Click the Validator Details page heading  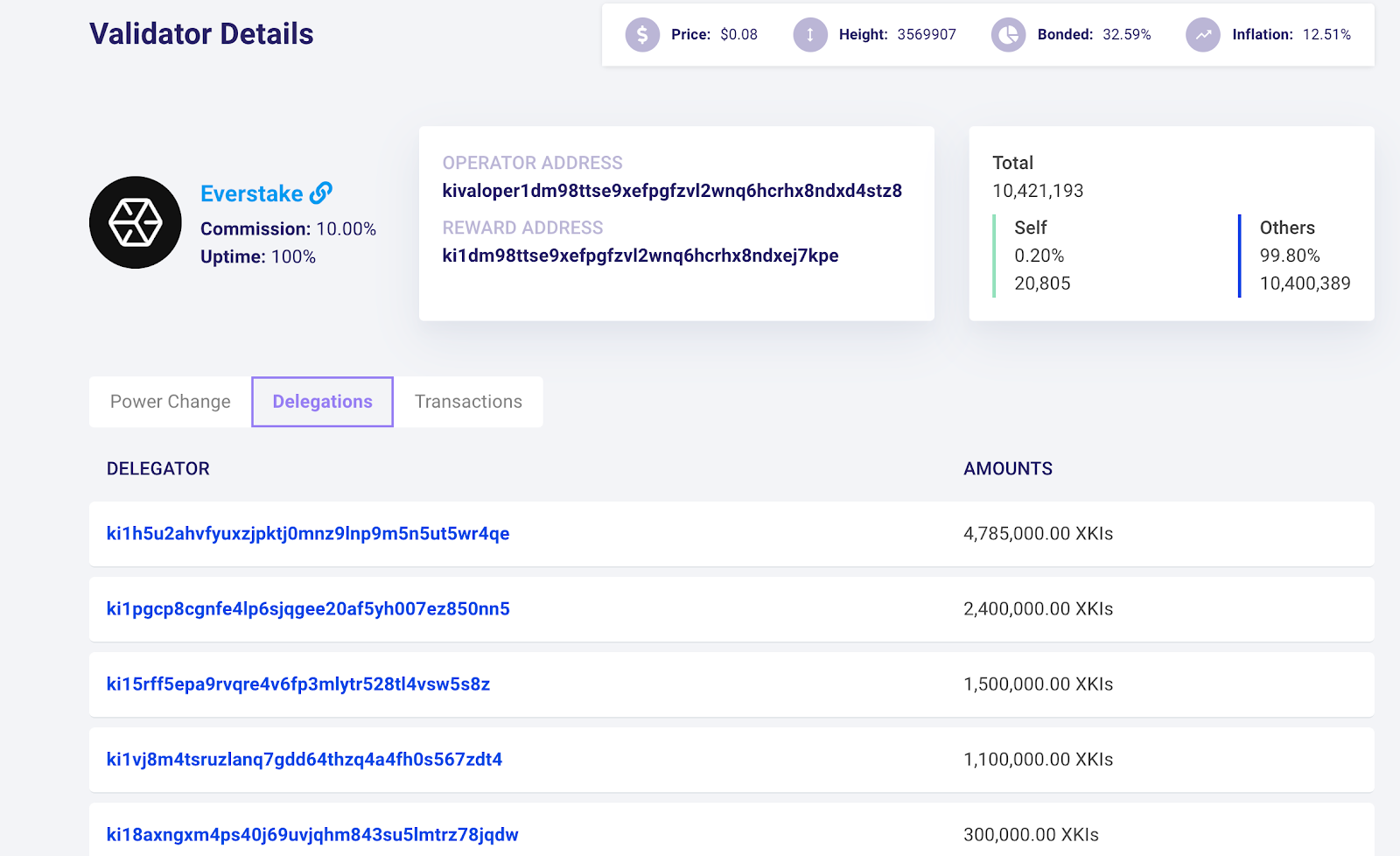click(x=201, y=33)
